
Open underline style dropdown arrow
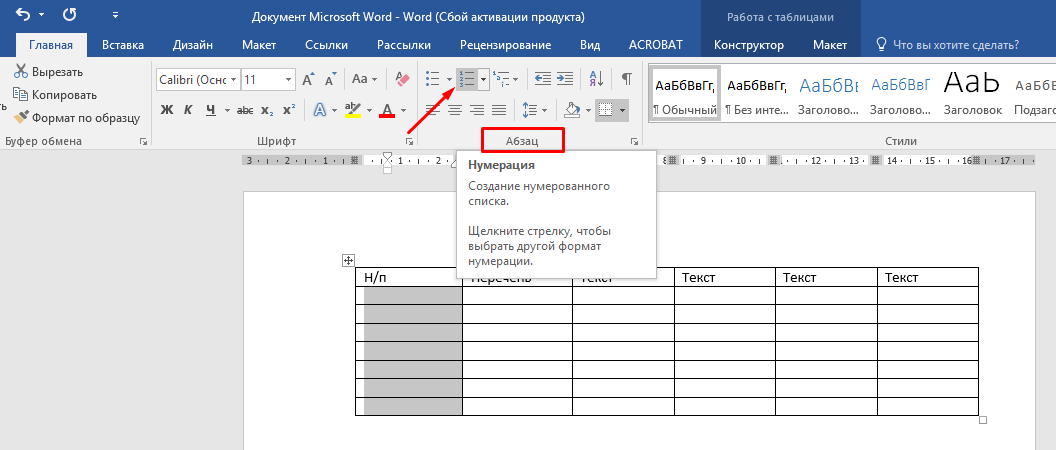(x=227, y=110)
